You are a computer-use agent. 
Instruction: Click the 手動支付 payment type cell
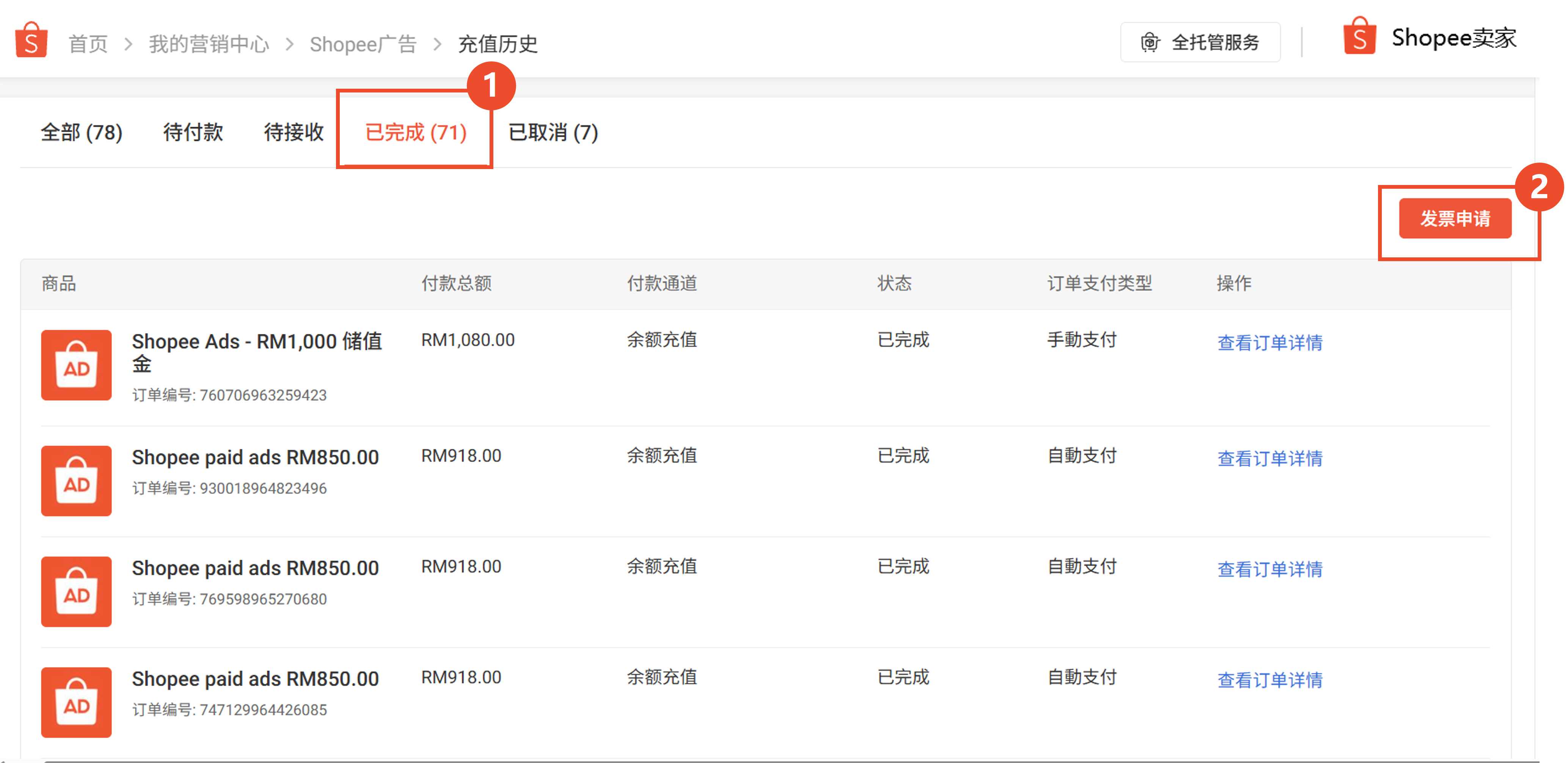click(1081, 340)
